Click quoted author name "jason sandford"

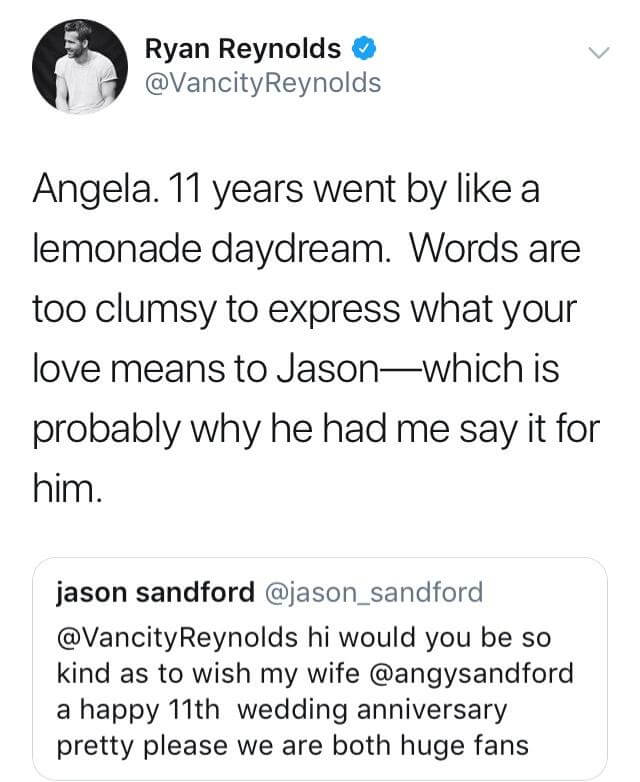(x=157, y=593)
